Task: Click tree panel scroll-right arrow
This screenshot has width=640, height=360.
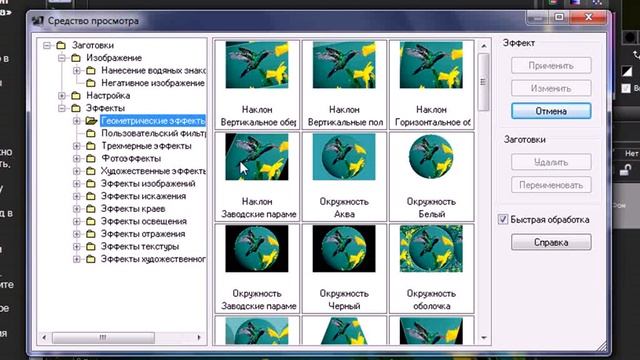Action: pyautogui.click(x=199, y=338)
